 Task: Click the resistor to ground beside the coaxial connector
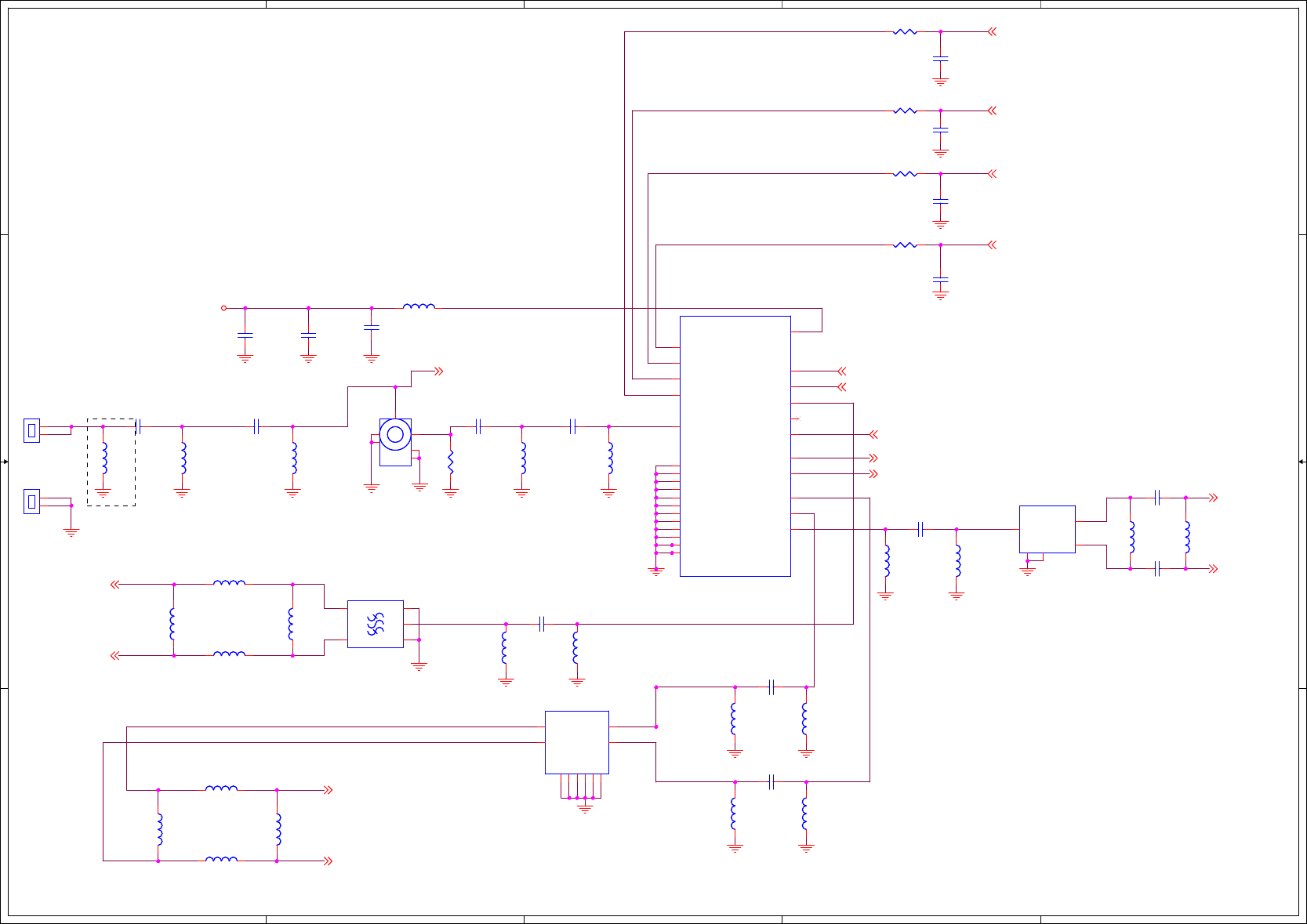[451, 462]
